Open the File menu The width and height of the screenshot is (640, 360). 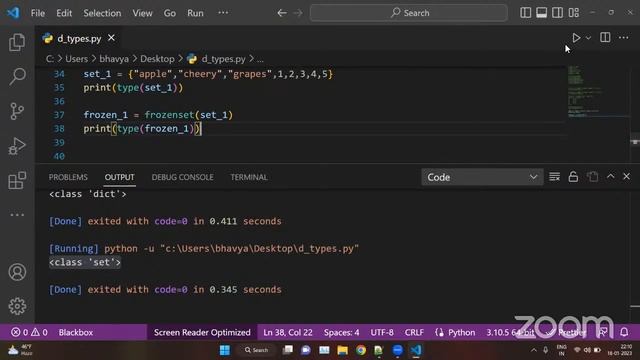38,13
